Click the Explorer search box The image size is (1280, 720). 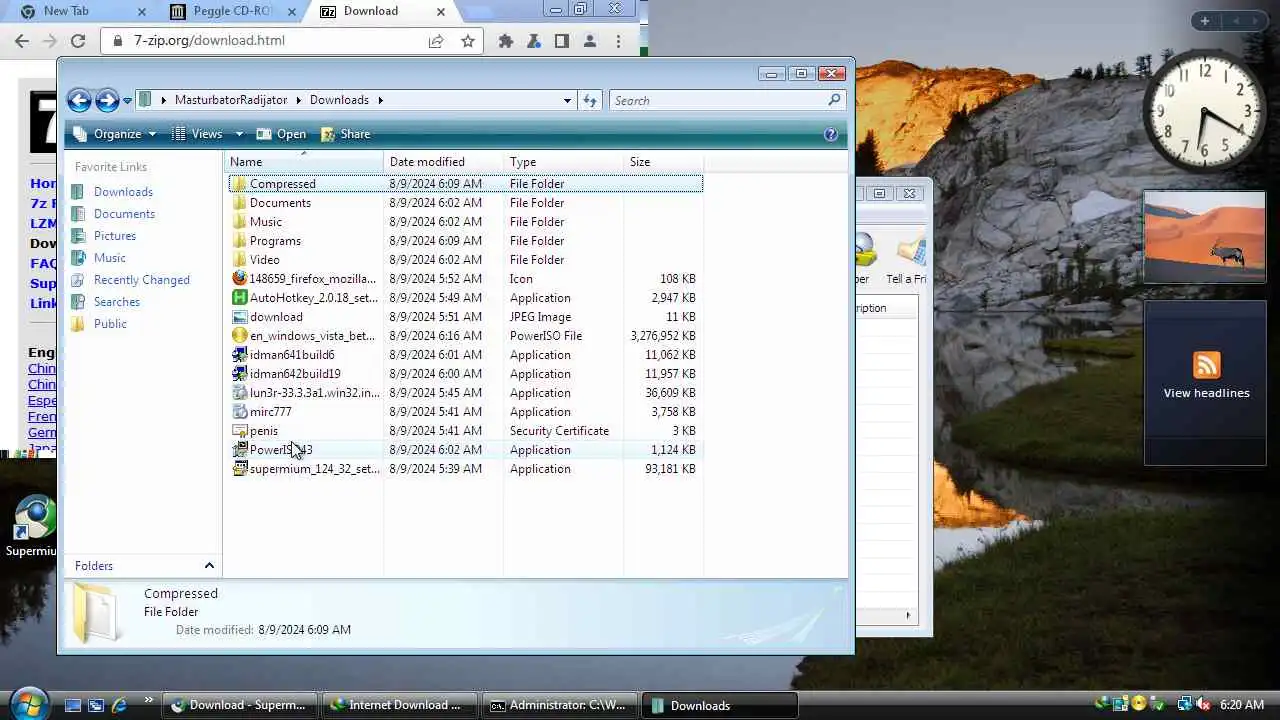tap(720, 100)
